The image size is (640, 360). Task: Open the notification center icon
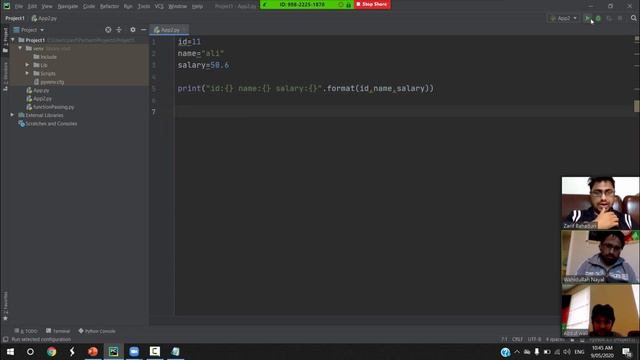pyautogui.click(x=627, y=351)
